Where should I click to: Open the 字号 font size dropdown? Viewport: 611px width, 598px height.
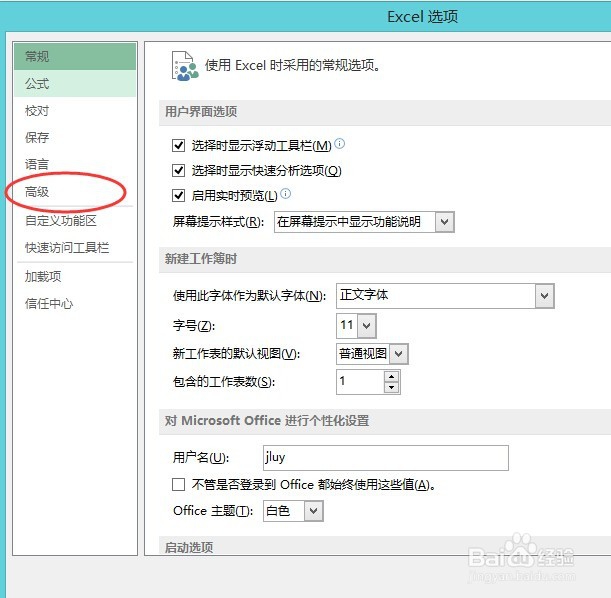[x=366, y=325]
